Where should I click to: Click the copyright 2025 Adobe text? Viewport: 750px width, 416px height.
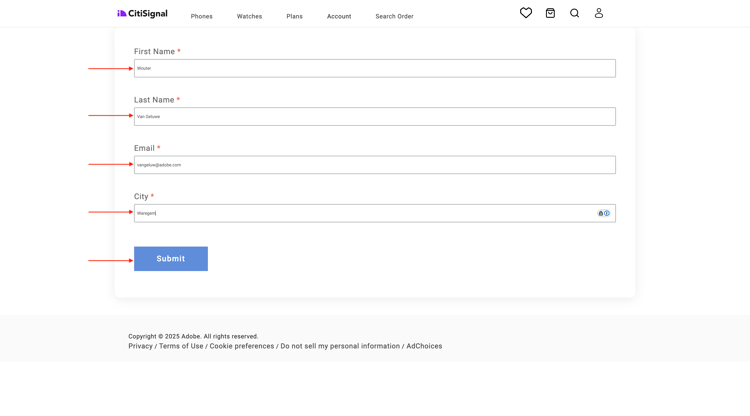193,336
